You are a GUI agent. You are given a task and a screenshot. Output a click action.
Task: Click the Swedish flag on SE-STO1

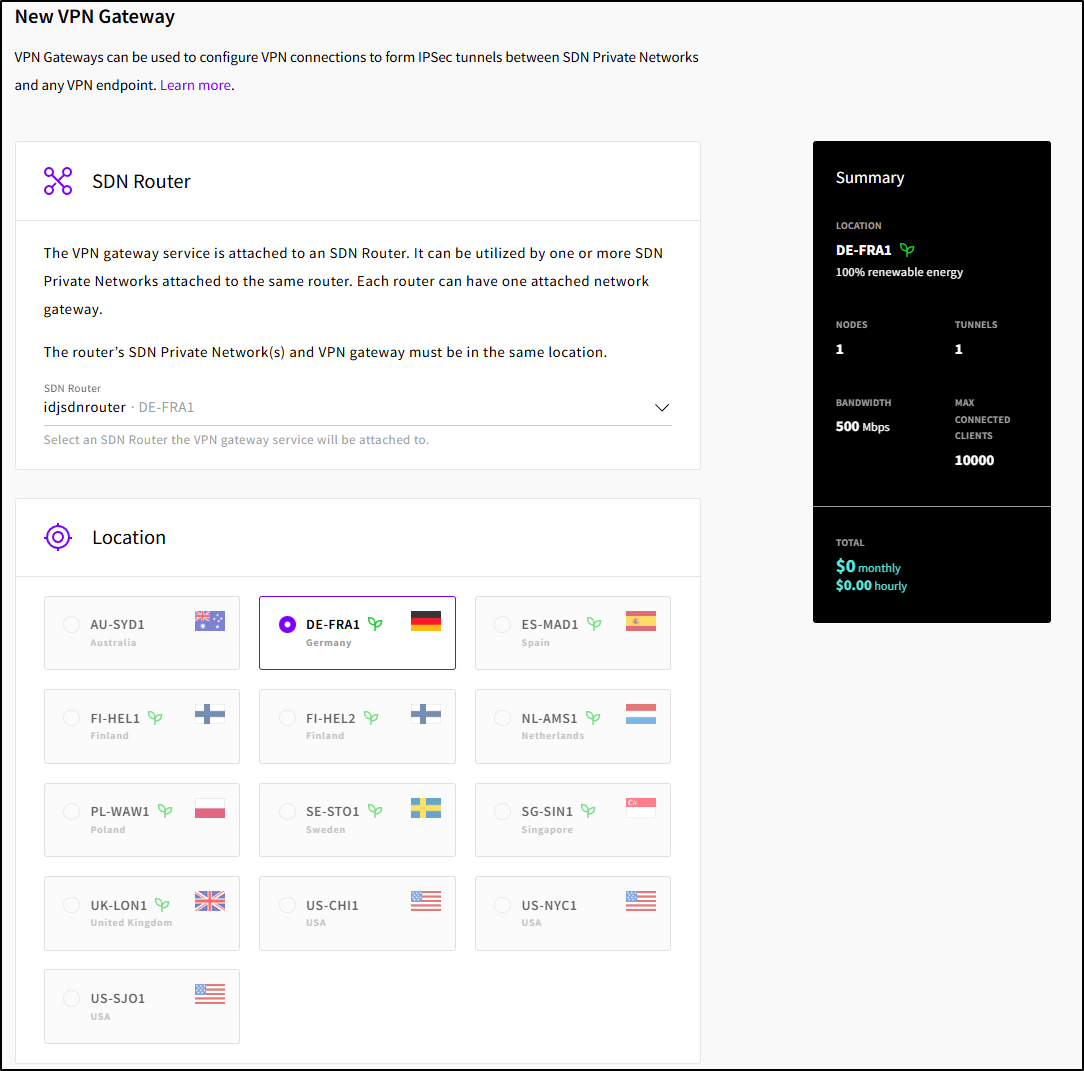(x=425, y=808)
